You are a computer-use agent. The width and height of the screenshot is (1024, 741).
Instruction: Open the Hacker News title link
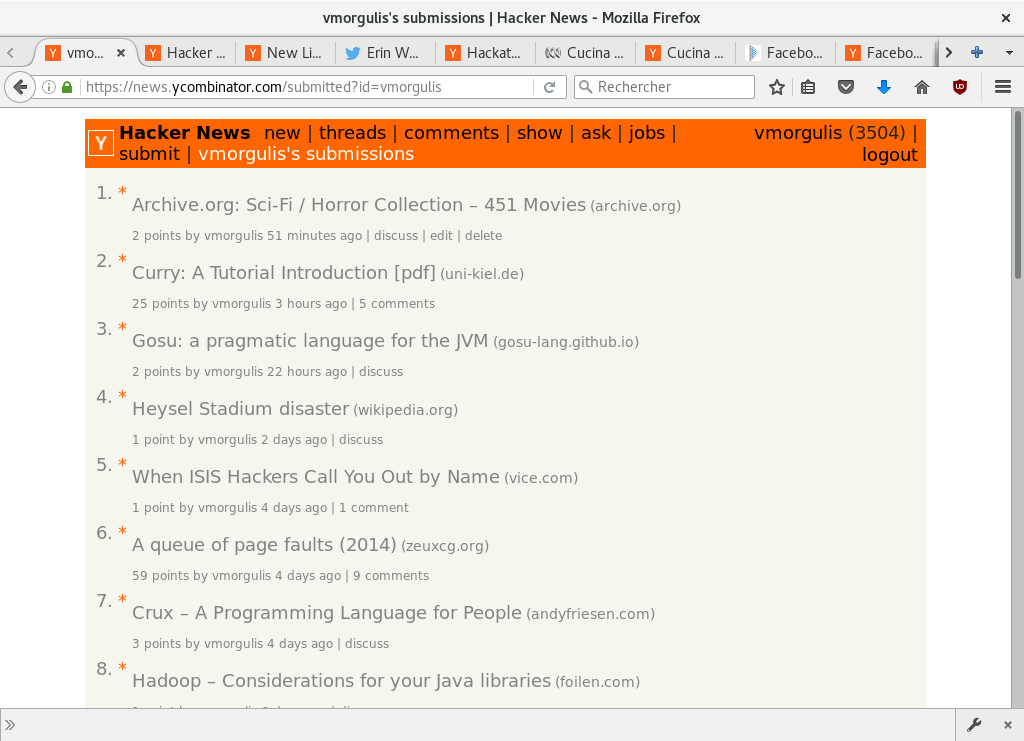(x=185, y=133)
